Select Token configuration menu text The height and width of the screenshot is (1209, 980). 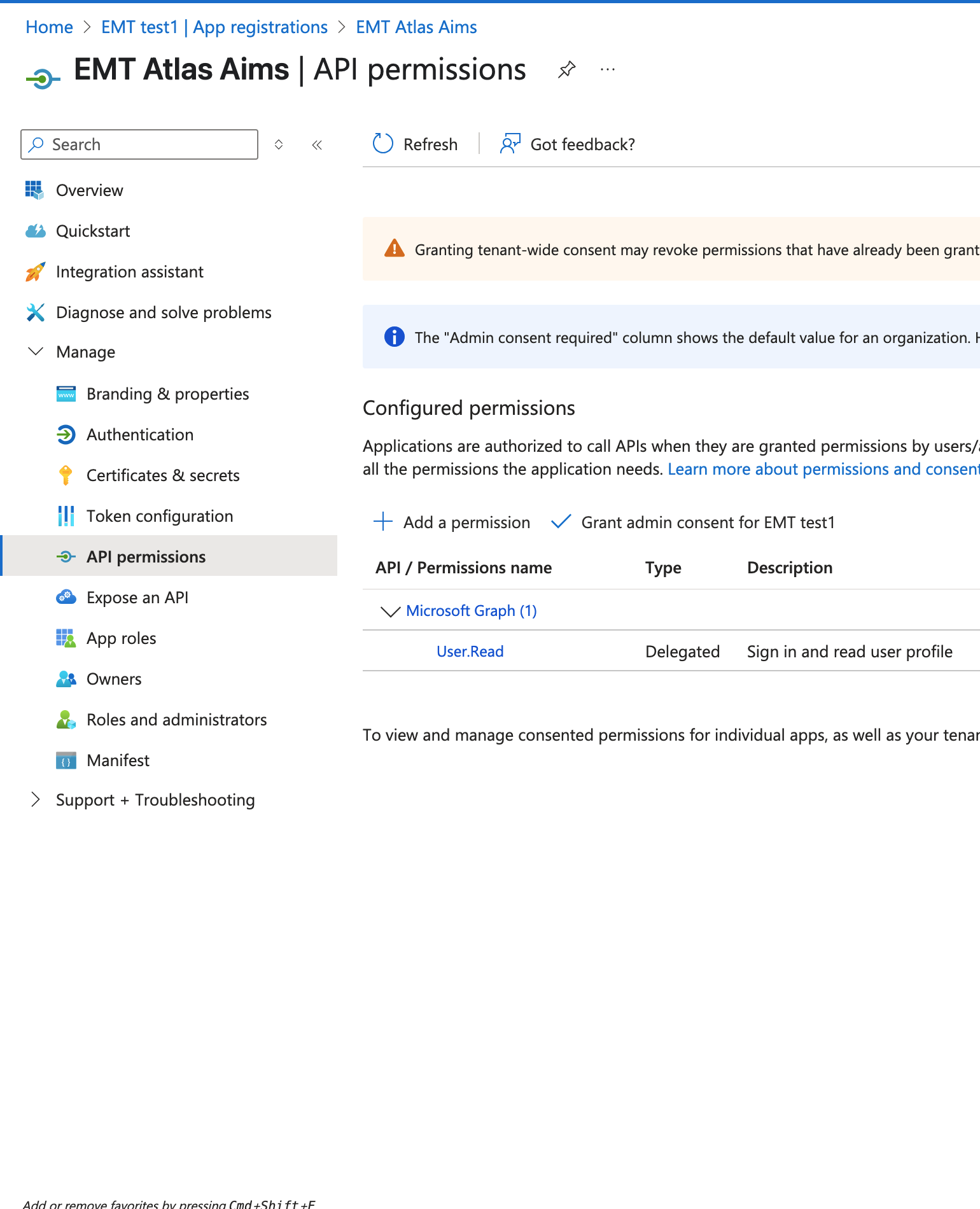point(160,516)
